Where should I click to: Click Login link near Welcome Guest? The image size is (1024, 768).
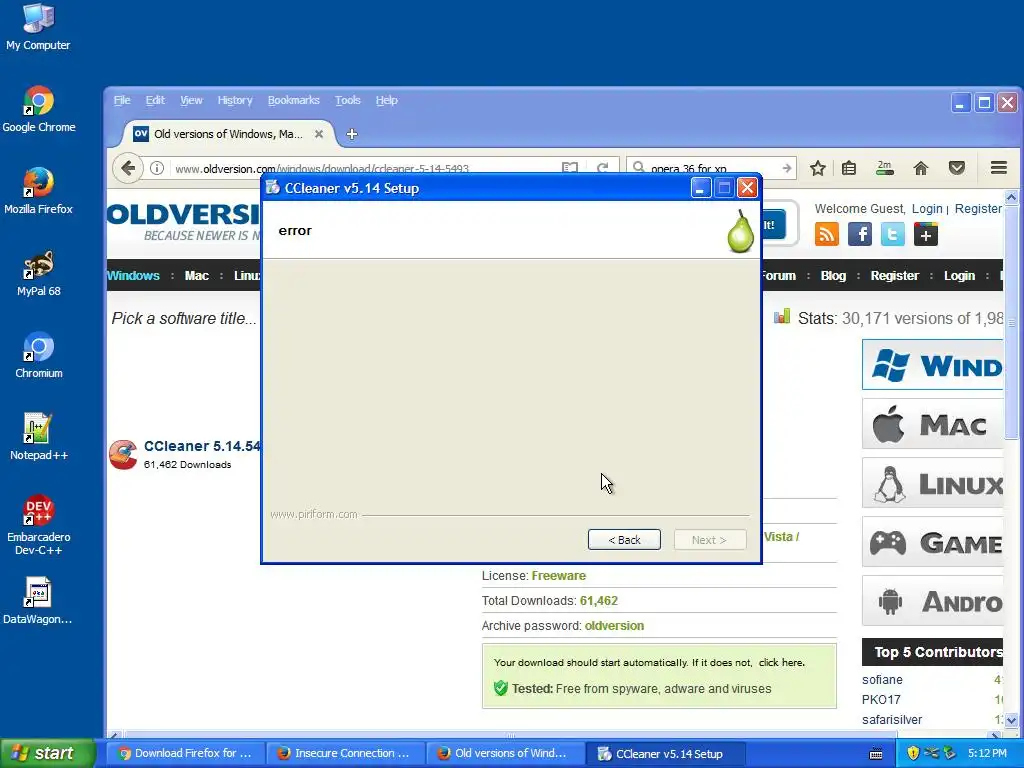click(927, 208)
